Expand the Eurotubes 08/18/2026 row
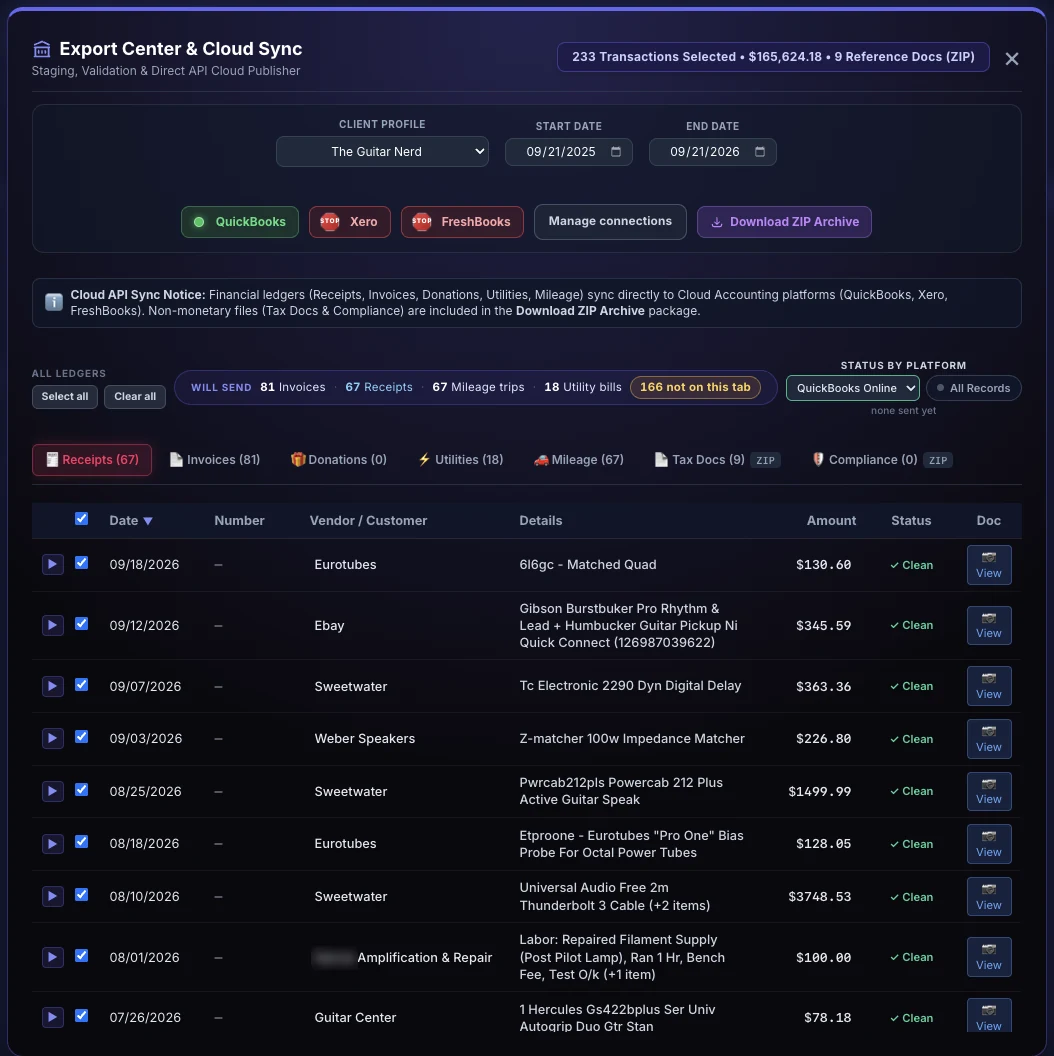 pos(53,844)
